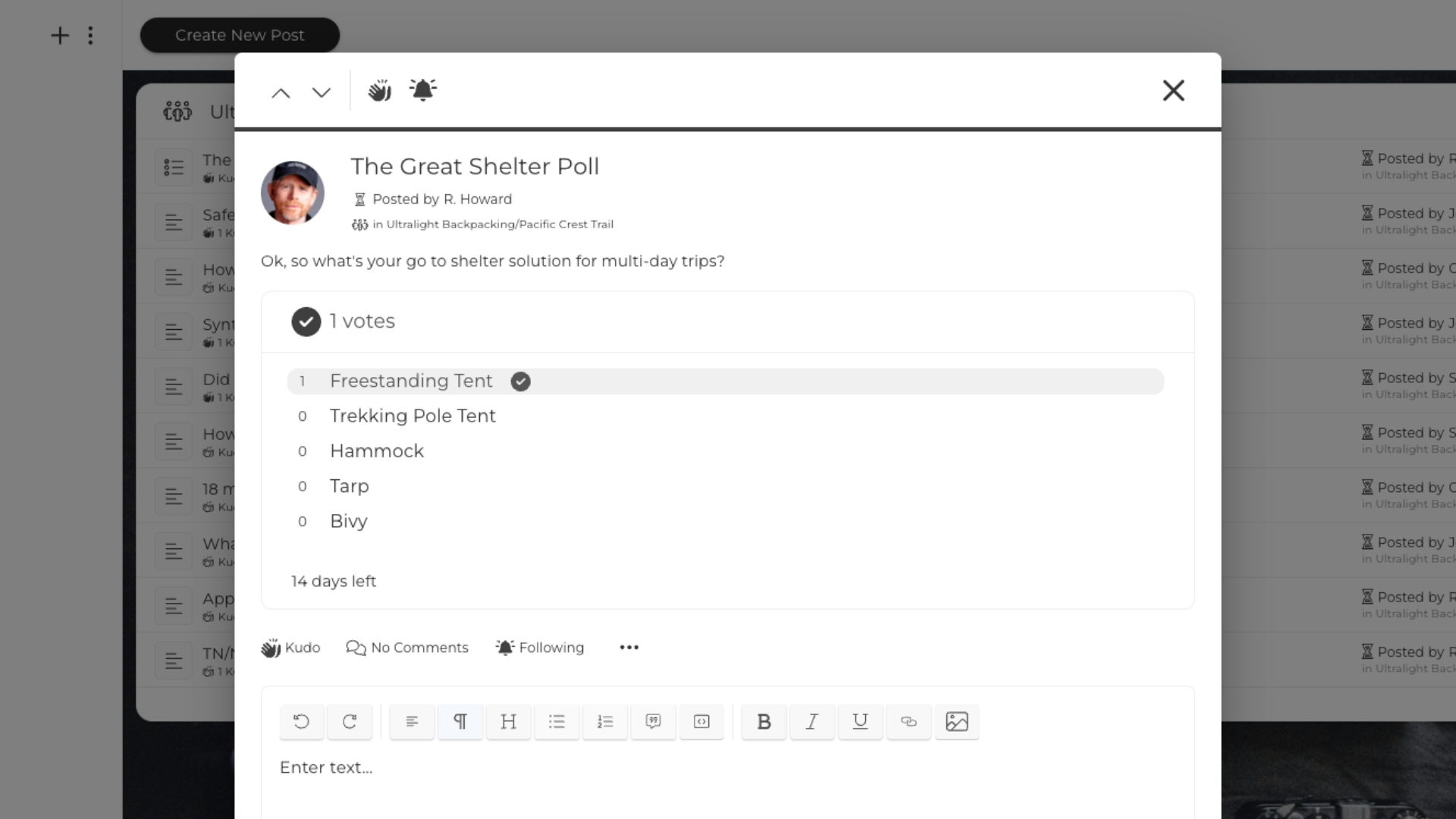Image resolution: width=1456 pixels, height=819 pixels.
Task: Click the undo arrow in editor
Action: 301,721
